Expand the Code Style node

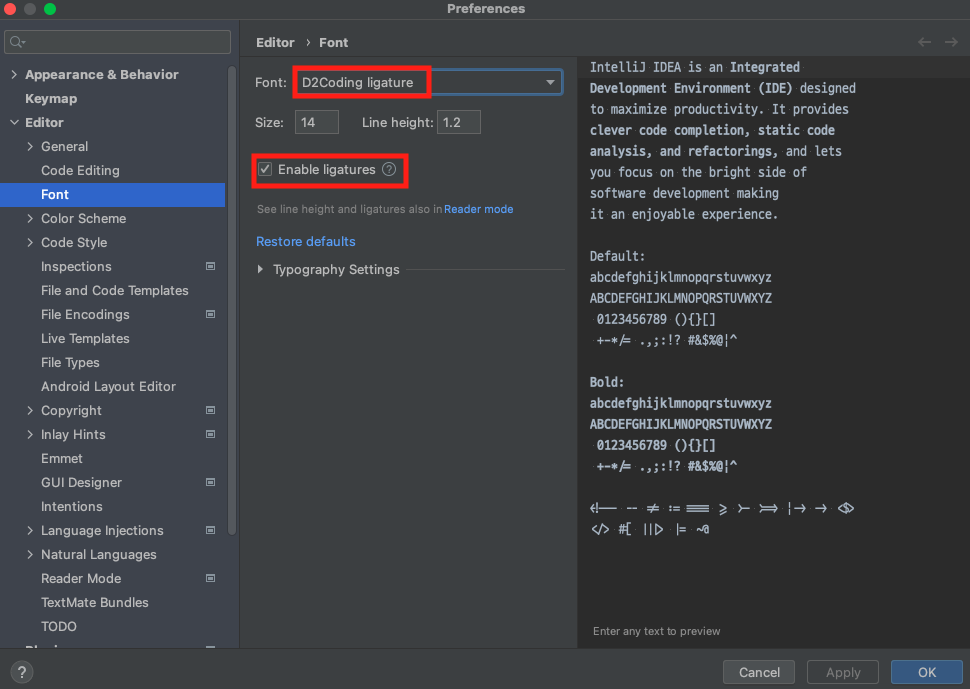pos(30,242)
